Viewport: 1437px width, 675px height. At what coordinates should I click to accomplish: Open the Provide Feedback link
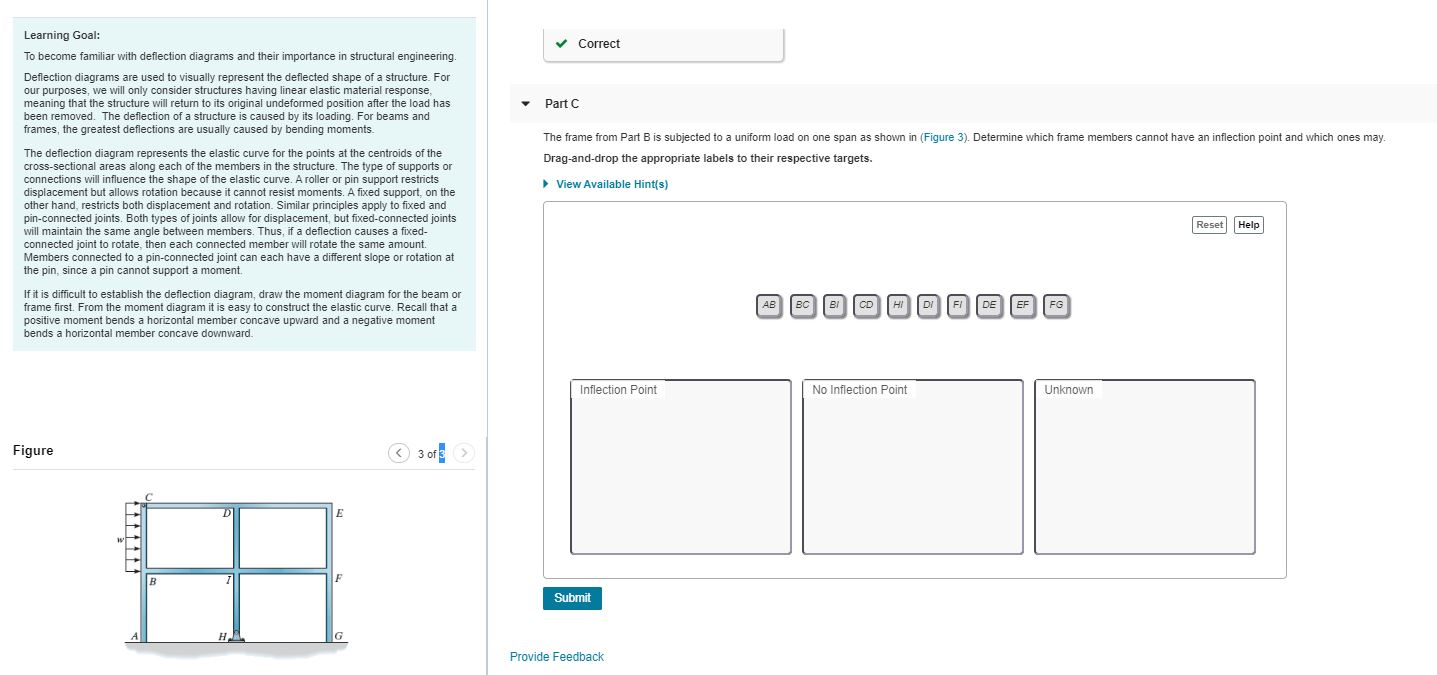(555, 656)
